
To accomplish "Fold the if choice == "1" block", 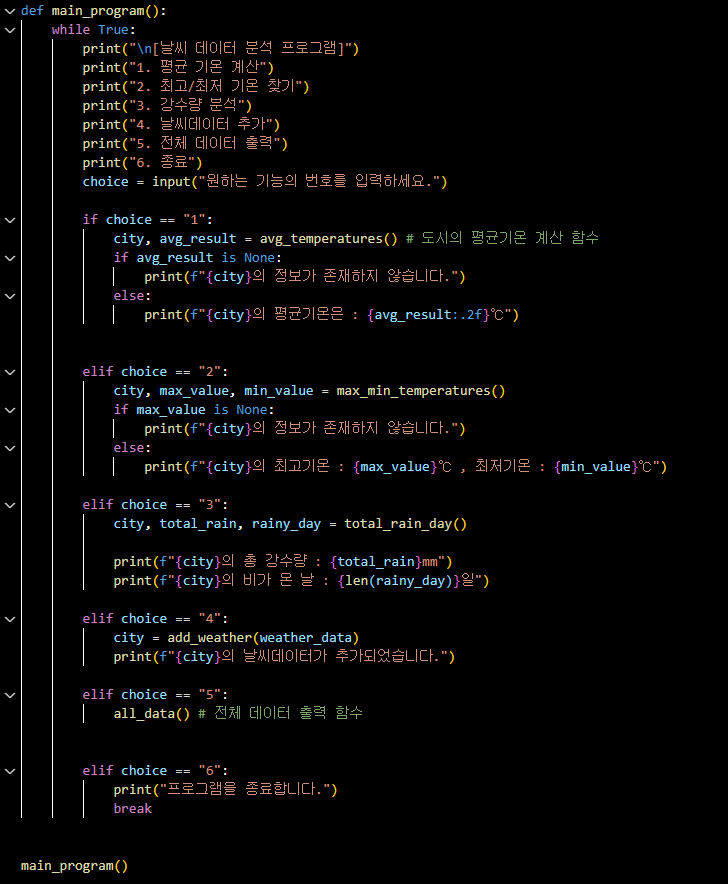I will pyautogui.click(x=10, y=220).
